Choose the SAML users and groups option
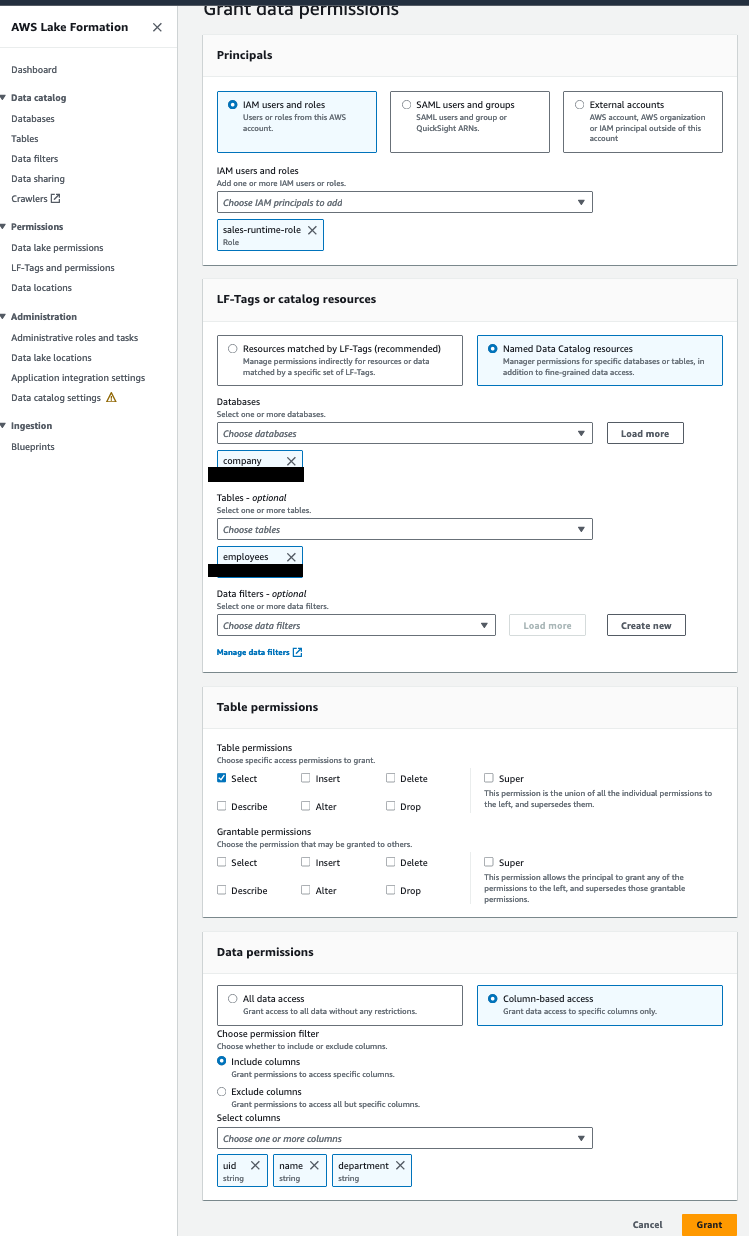The image size is (749, 1236). pyautogui.click(x=406, y=104)
